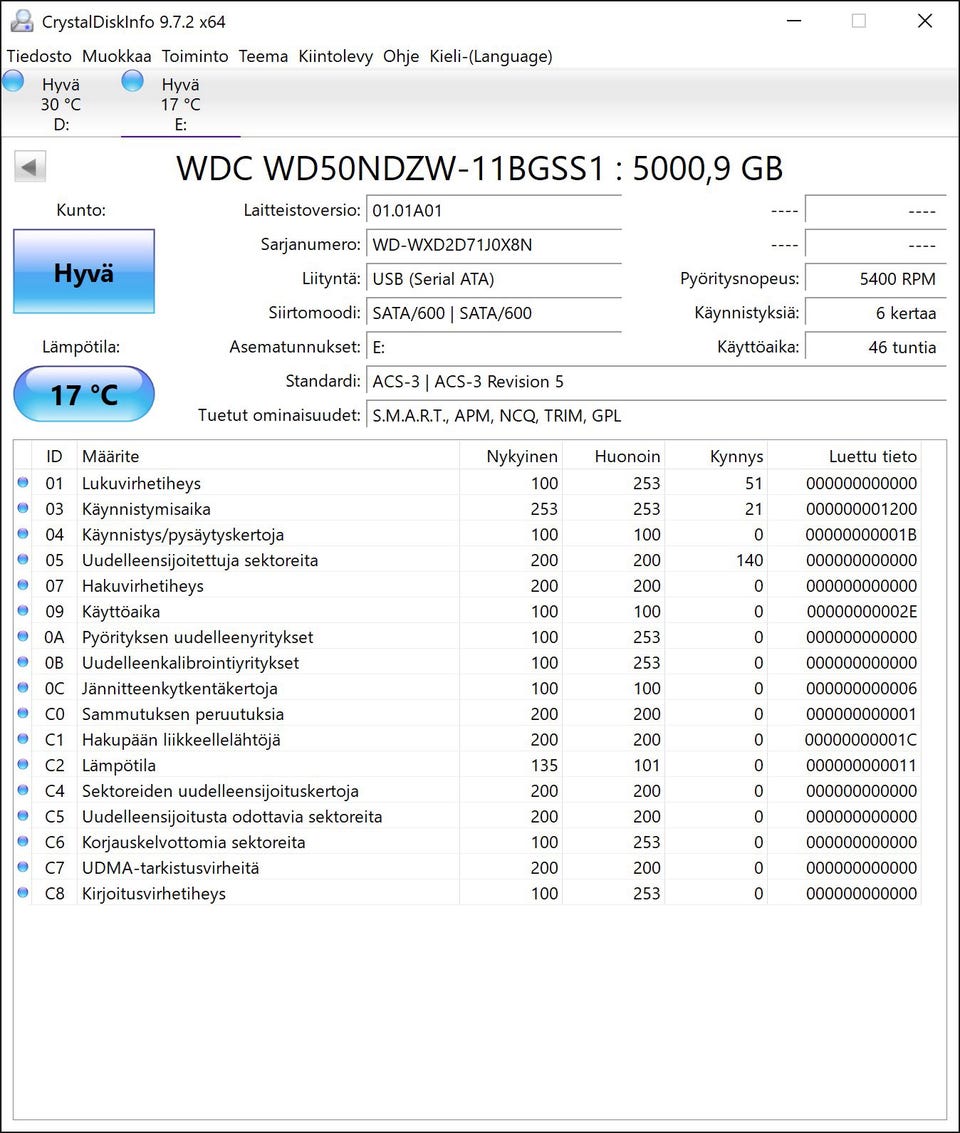Image resolution: width=960 pixels, height=1133 pixels.
Task: Click status dot for Jännitteenkytkentäkertoja row
Action: (23, 688)
